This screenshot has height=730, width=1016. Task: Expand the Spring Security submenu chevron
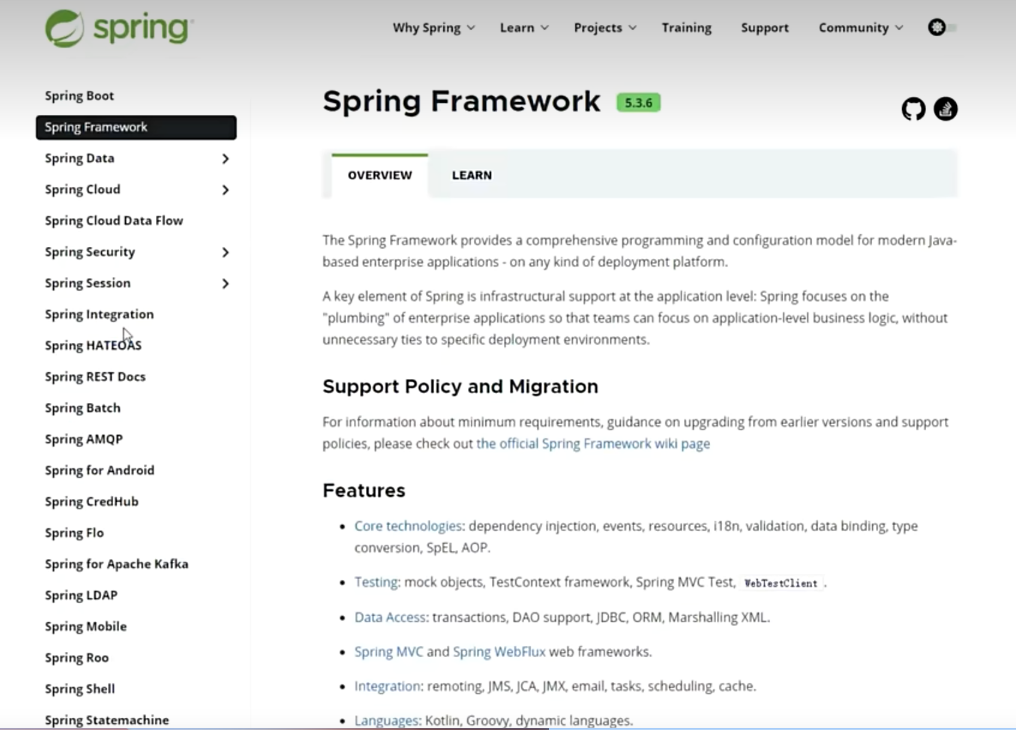(225, 252)
